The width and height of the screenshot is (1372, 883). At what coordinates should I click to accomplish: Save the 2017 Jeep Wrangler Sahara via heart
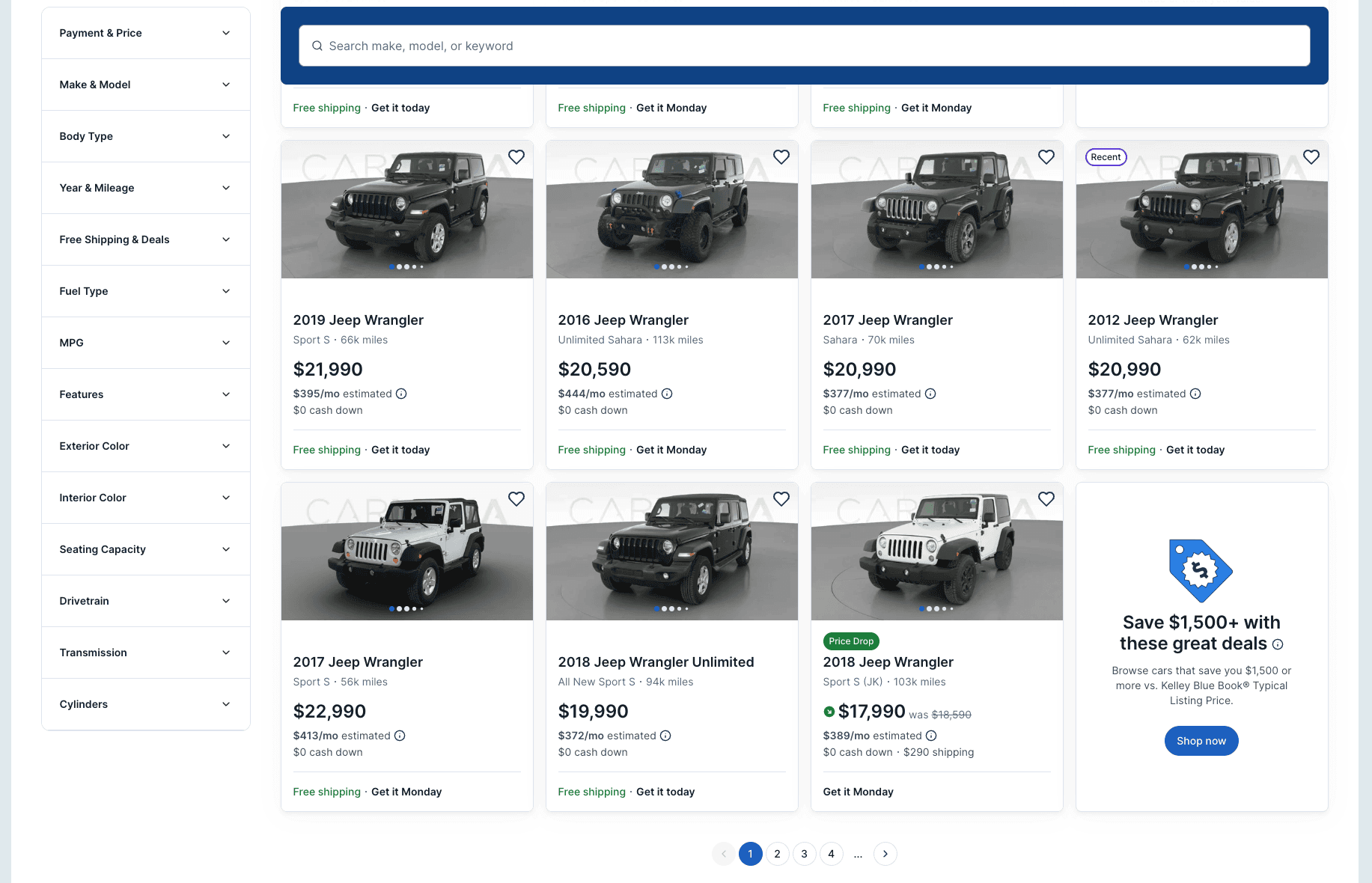point(1046,157)
